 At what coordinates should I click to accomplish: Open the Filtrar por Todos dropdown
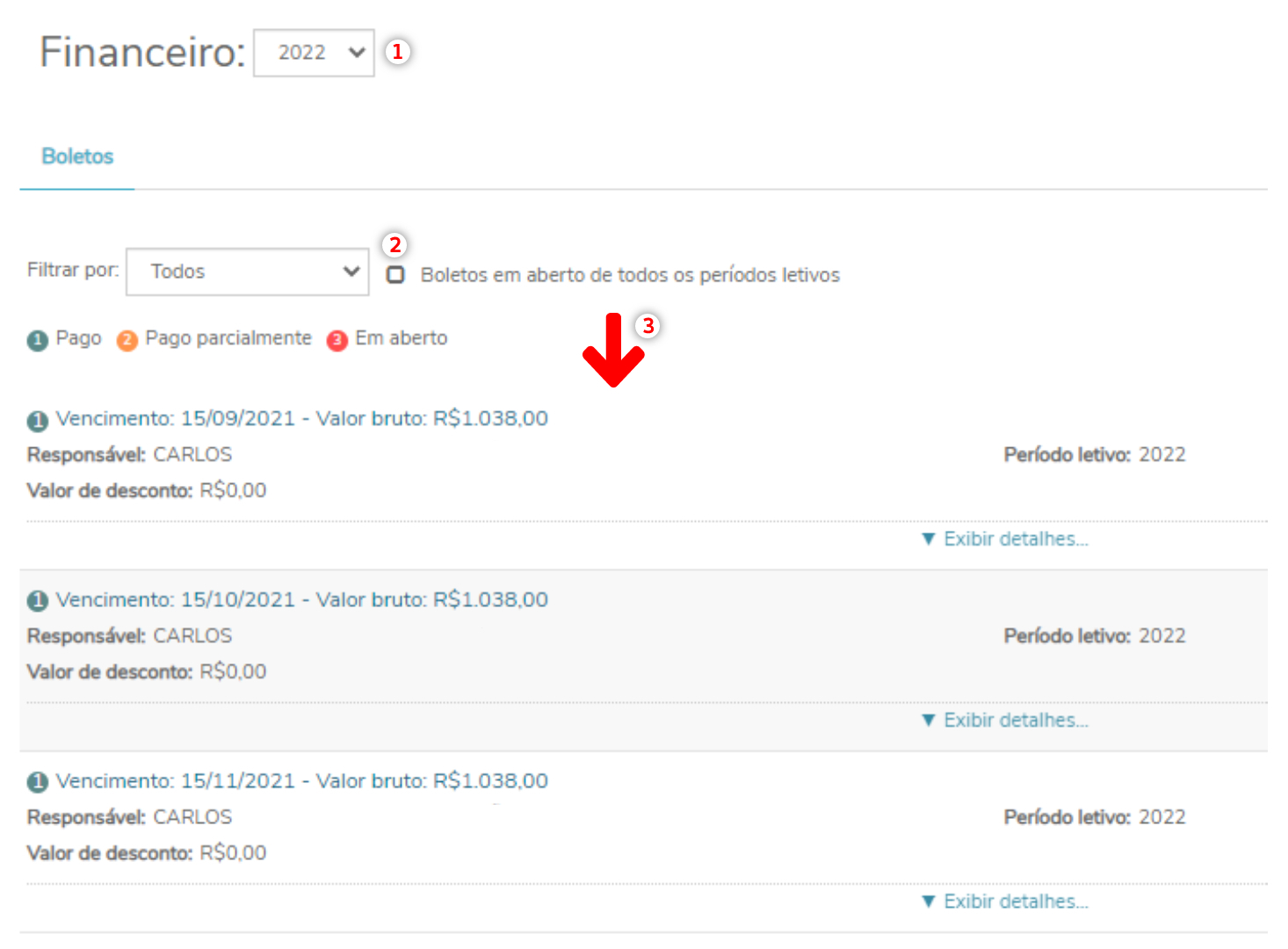(x=248, y=272)
